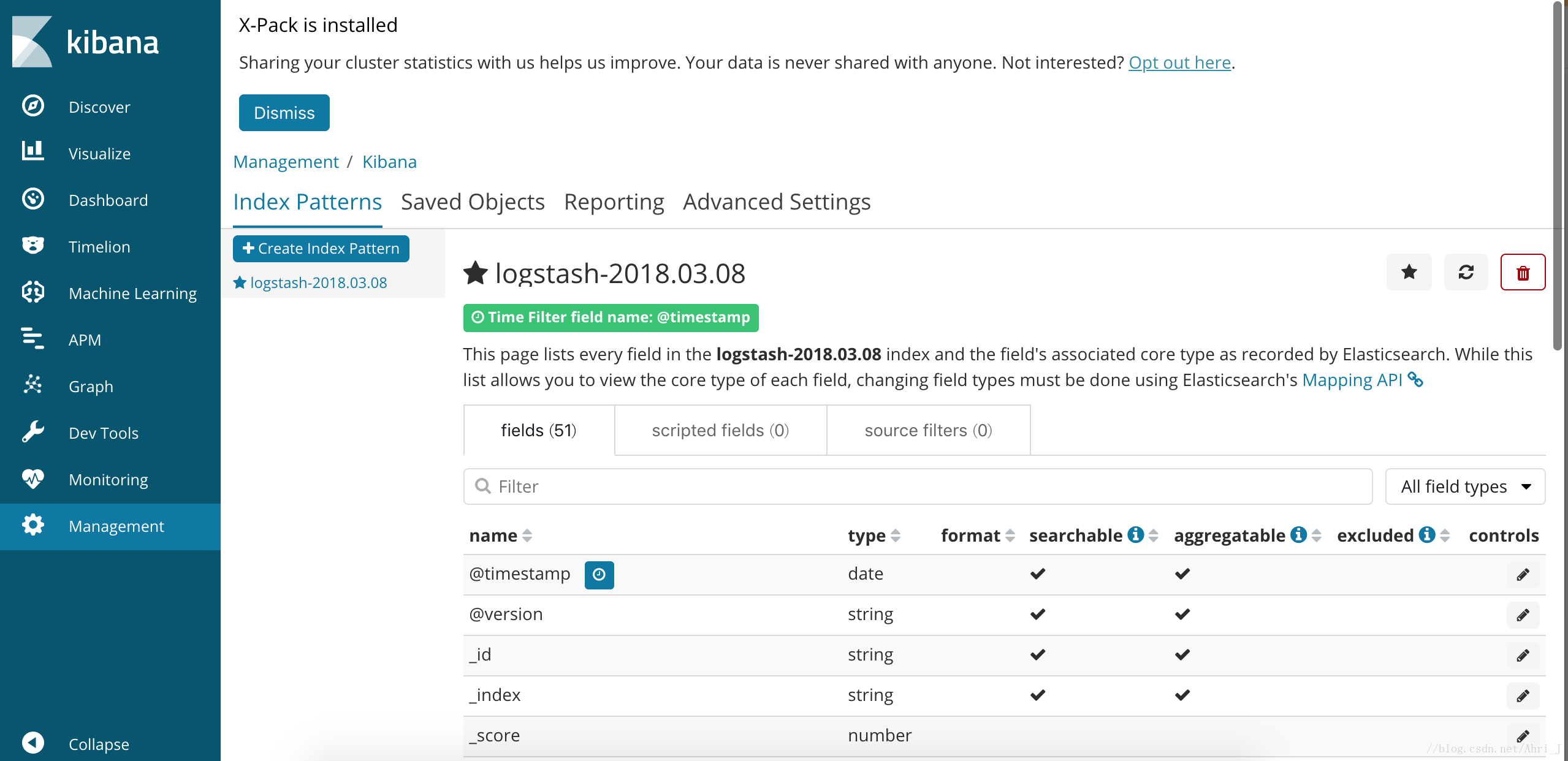Switch to Index Patterns tab
The image size is (1568, 761).
[308, 202]
